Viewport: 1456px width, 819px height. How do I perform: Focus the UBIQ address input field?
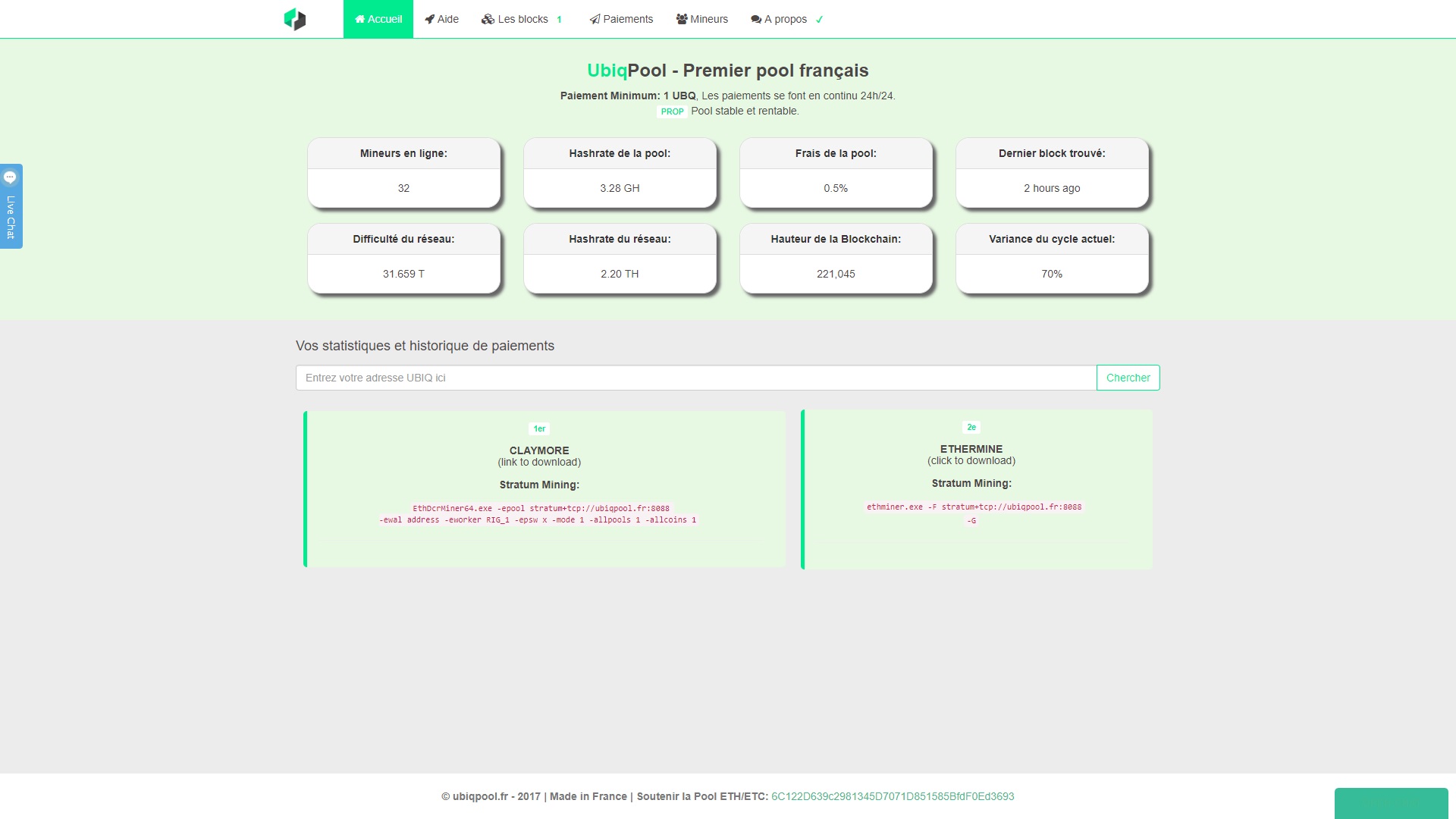(695, 378)
